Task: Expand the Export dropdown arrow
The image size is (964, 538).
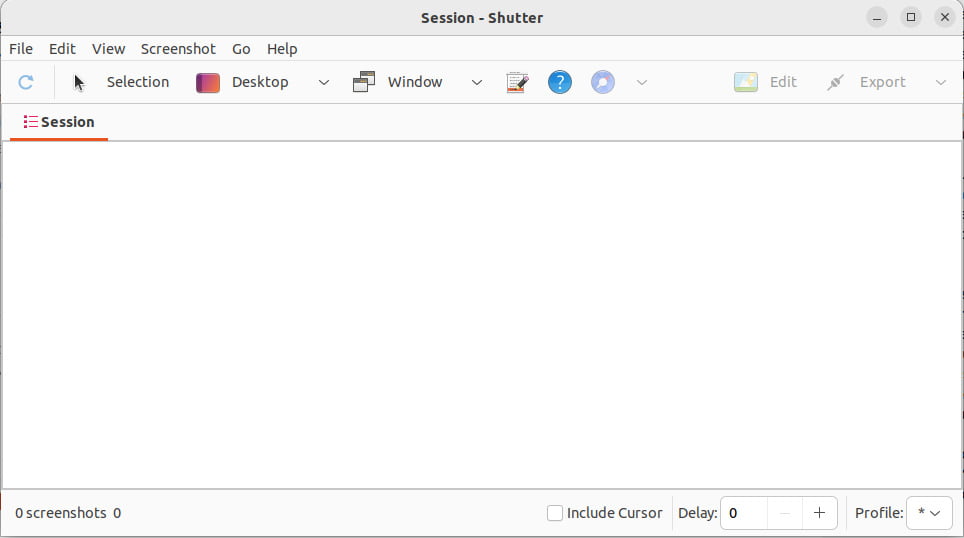Action: [x=941, y=82]
